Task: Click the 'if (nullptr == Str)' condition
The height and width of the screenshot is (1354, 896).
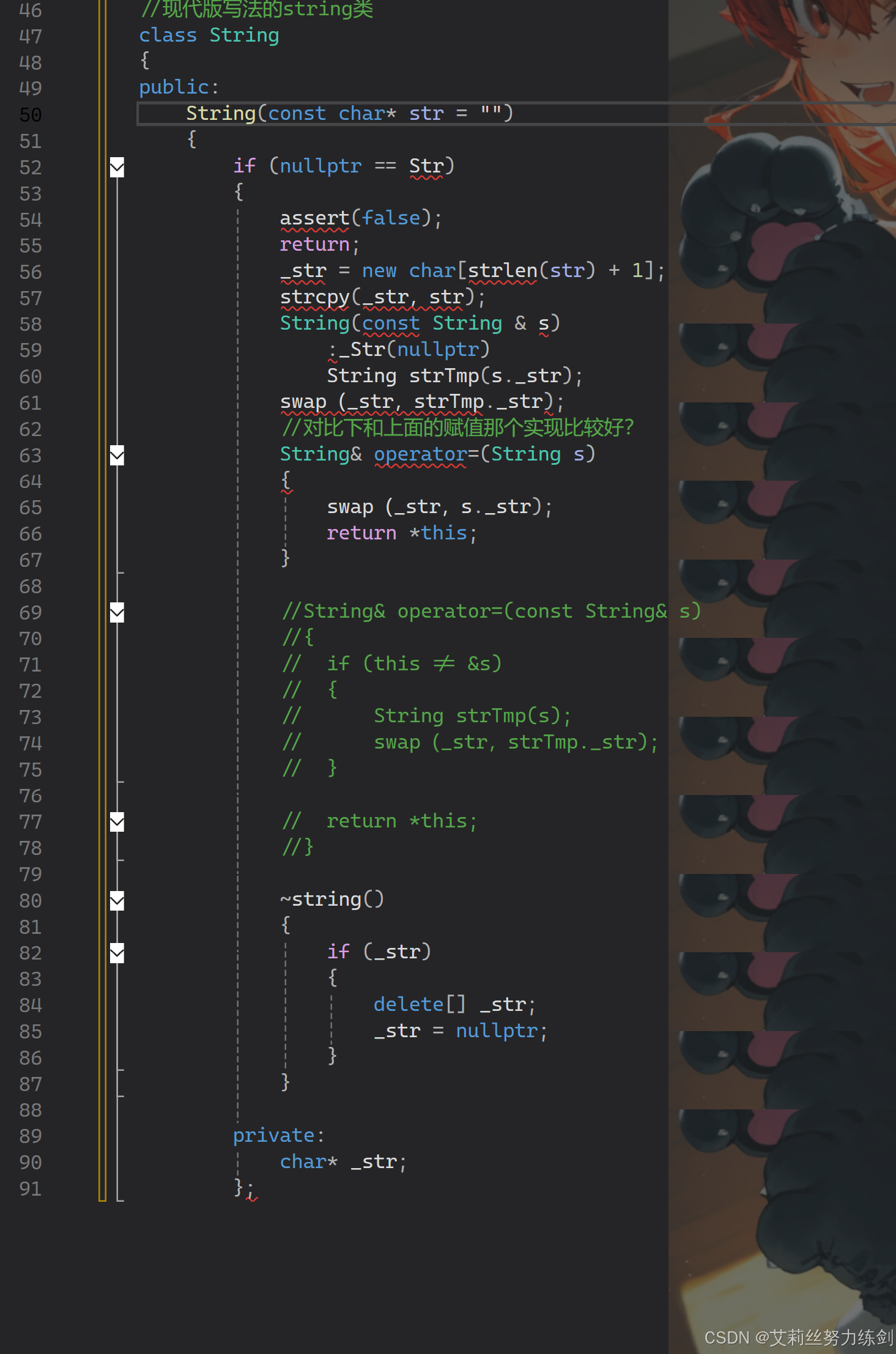Action: [344, 166]
